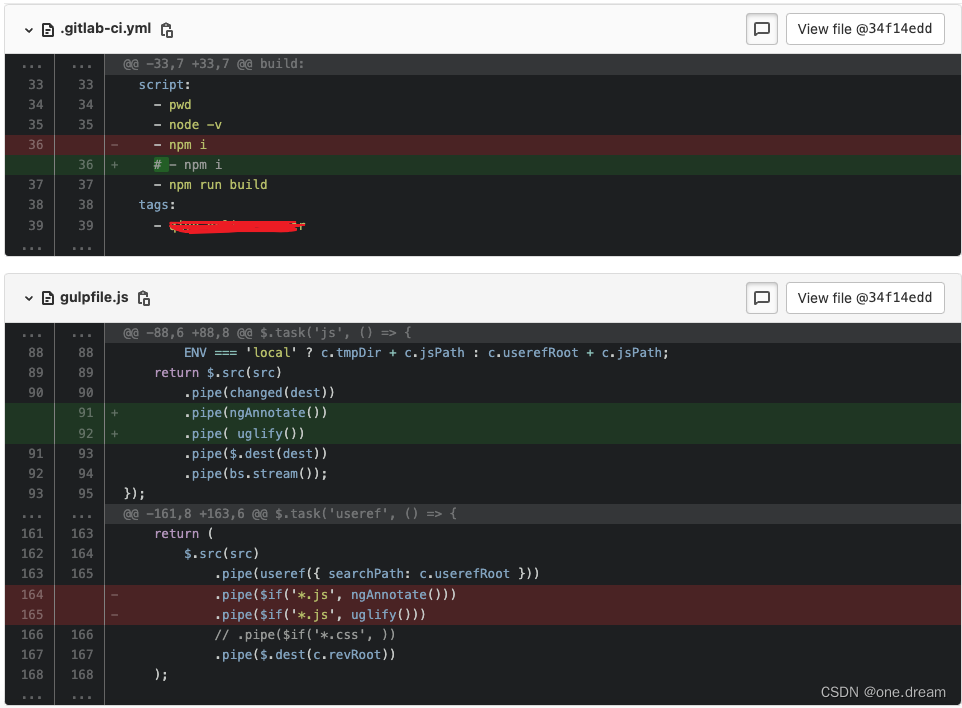Open View file @34f14edd for .gitlab-ci.yml
Screen dimensions: 962x708
tap(864, 29)
